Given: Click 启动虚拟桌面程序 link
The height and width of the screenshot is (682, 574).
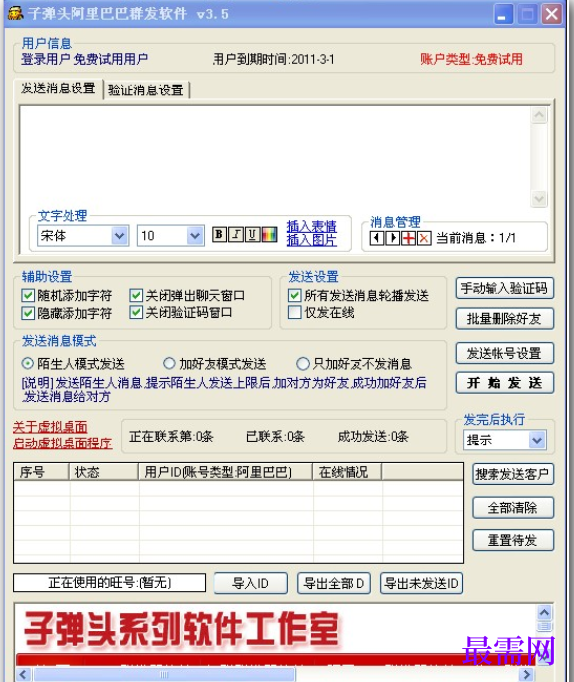Looking at the screenshot, I should click(x=62, y=443).
